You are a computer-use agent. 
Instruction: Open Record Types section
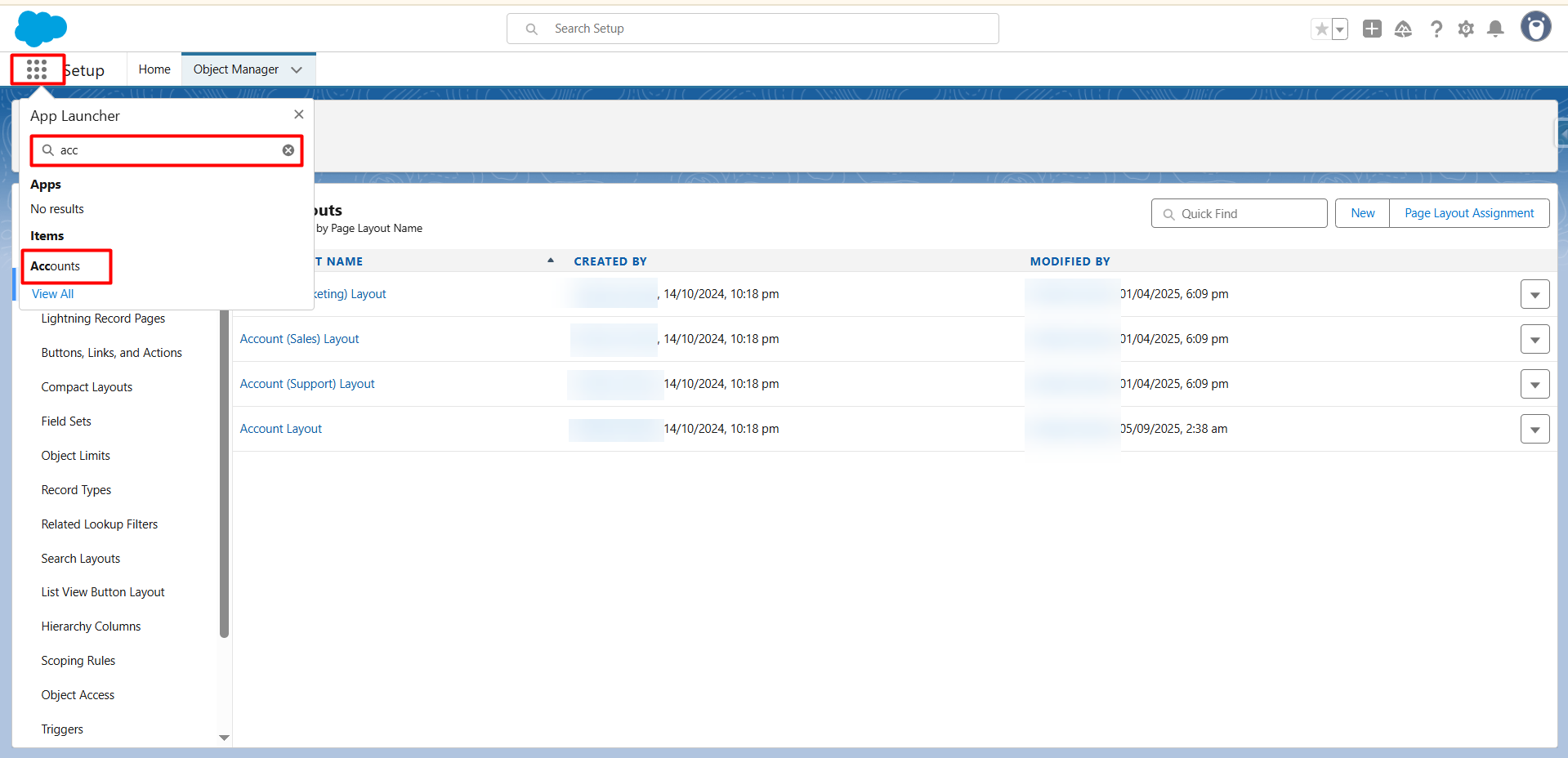point(76,490)
